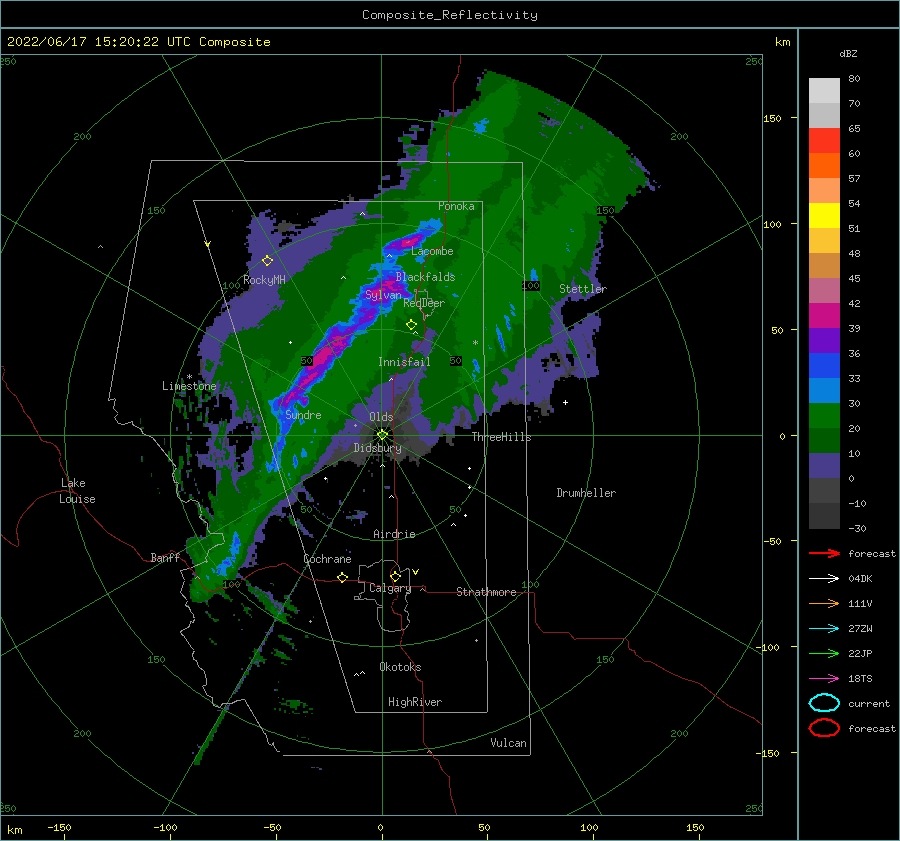Click the 27ZW legend label
This screenshot has height=841, width=900.
pos(860,629)
